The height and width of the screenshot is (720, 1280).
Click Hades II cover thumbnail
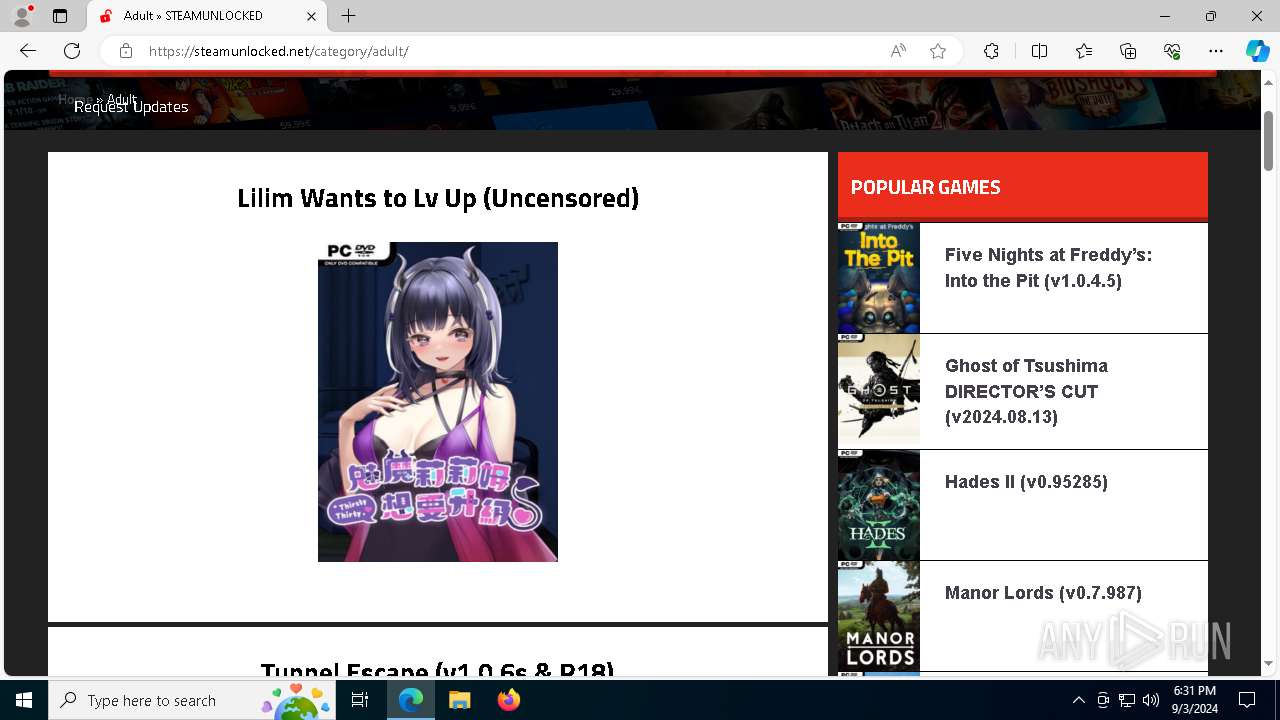pos(879,505)
